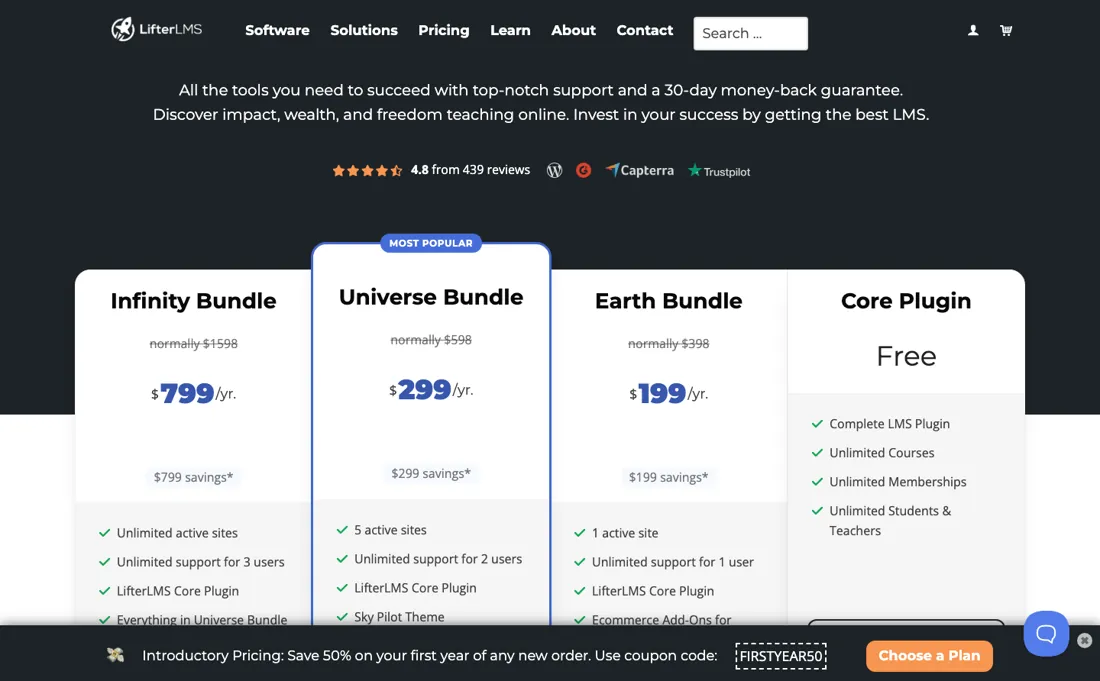Go to the Contact page

point(645,30)
